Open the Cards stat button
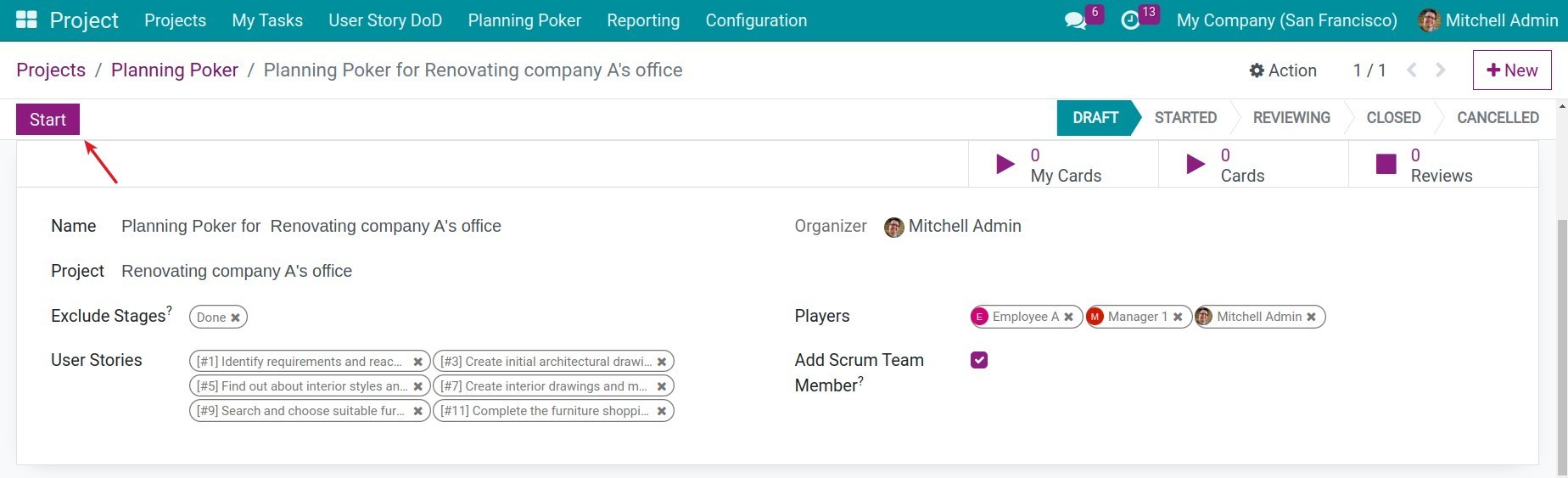Screen dimensions: 1568x478 coord(1253,164)
